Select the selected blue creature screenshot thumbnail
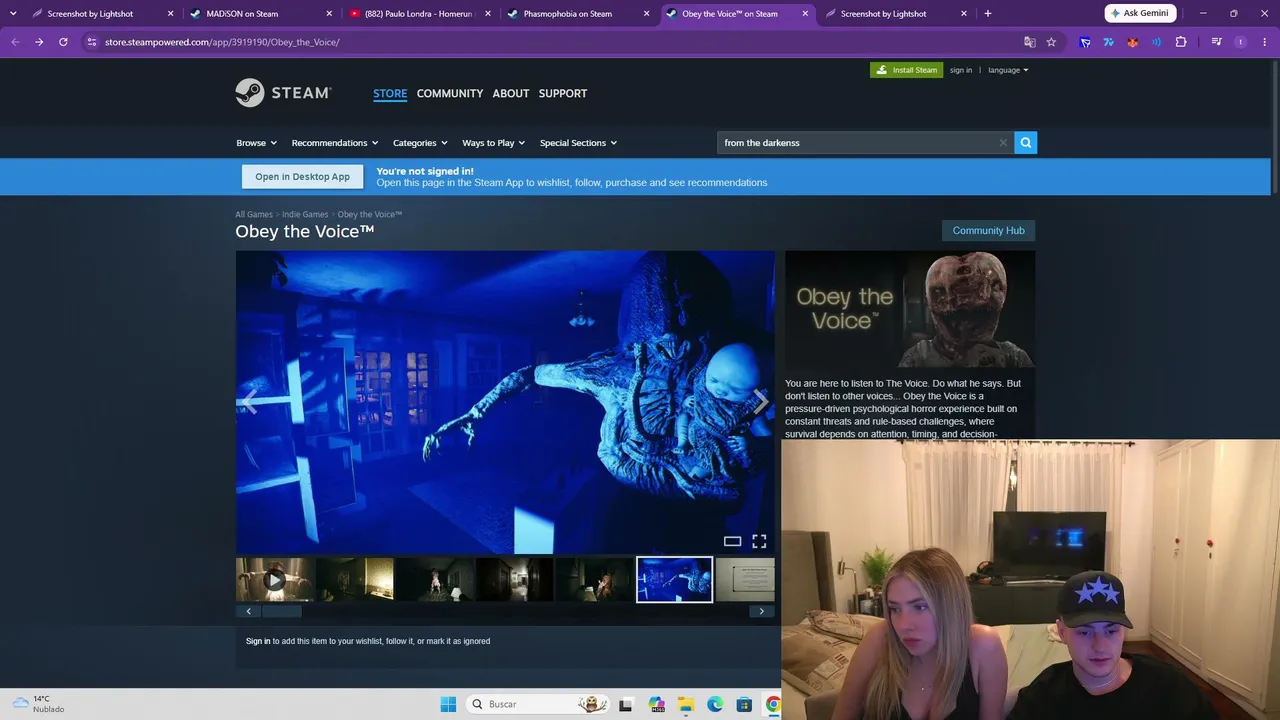1280x720 pixels. (x=675, y=580)
